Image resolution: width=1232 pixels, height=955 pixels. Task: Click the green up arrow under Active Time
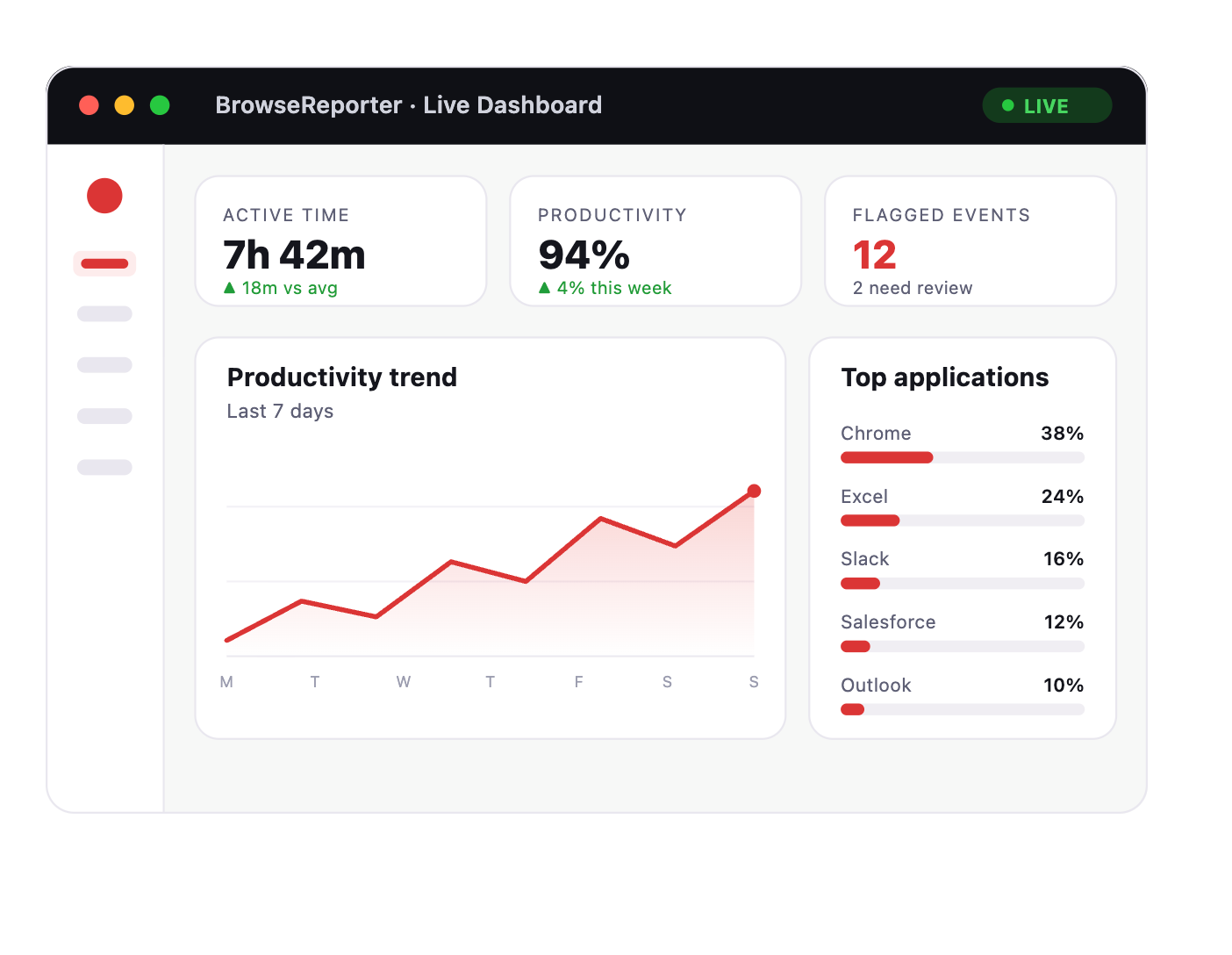pos(230,287)
